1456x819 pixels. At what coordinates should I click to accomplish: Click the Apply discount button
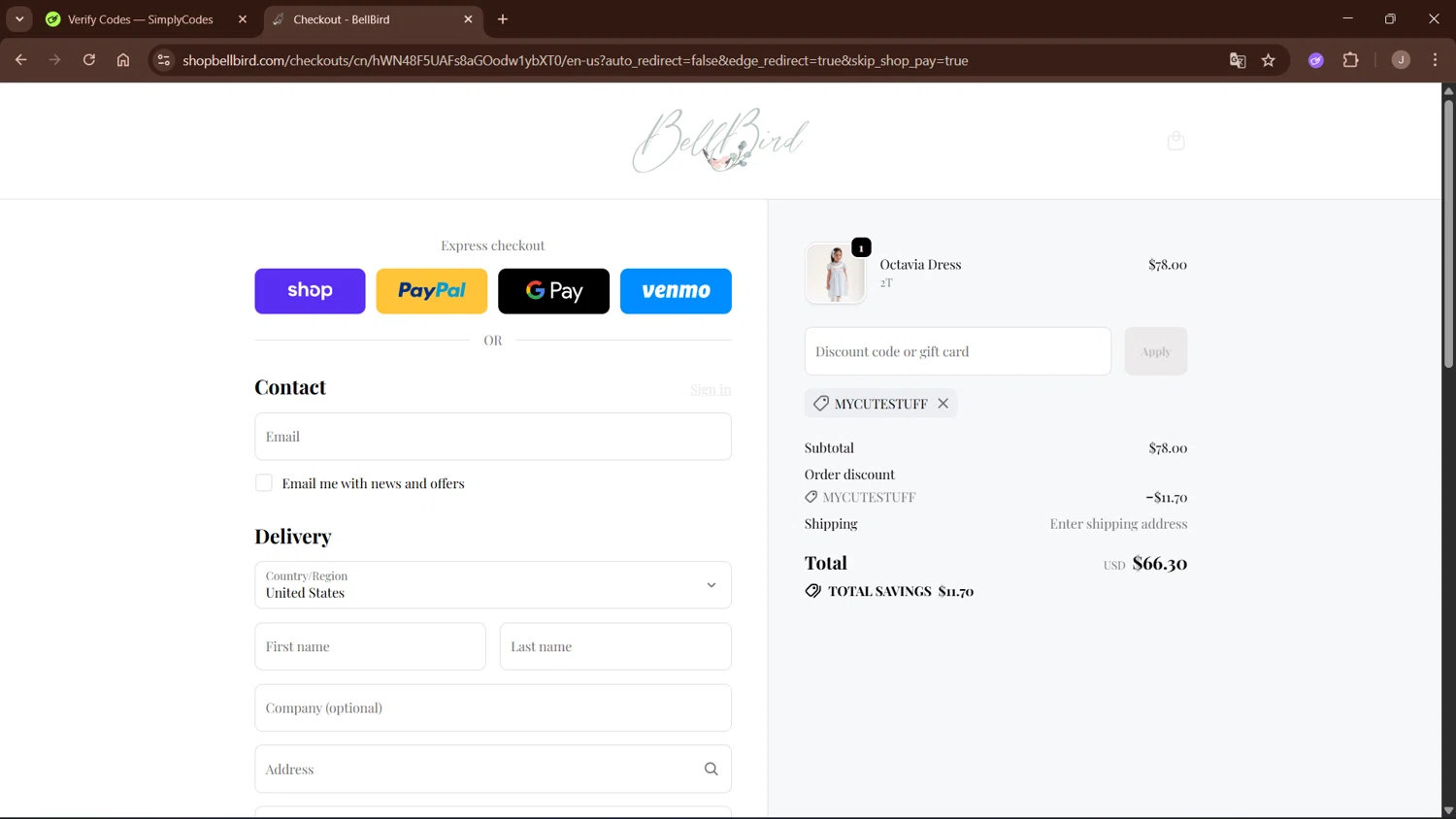pos(1155,351)
